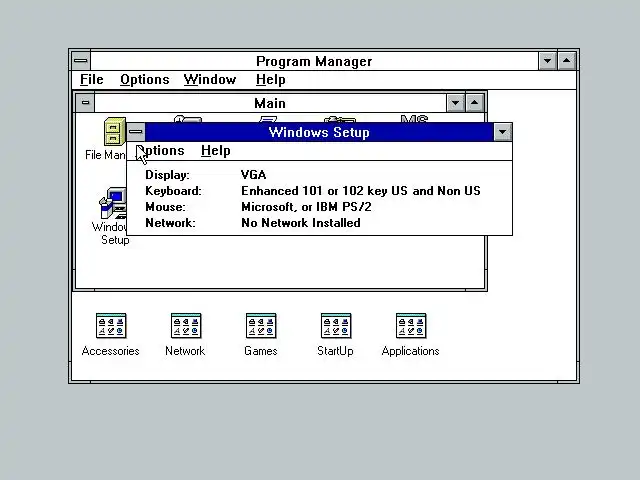The width and height of the screenshot is (640, 480).
Task: Open Options menu in Windows Setup
Action: tap(160, 151)
